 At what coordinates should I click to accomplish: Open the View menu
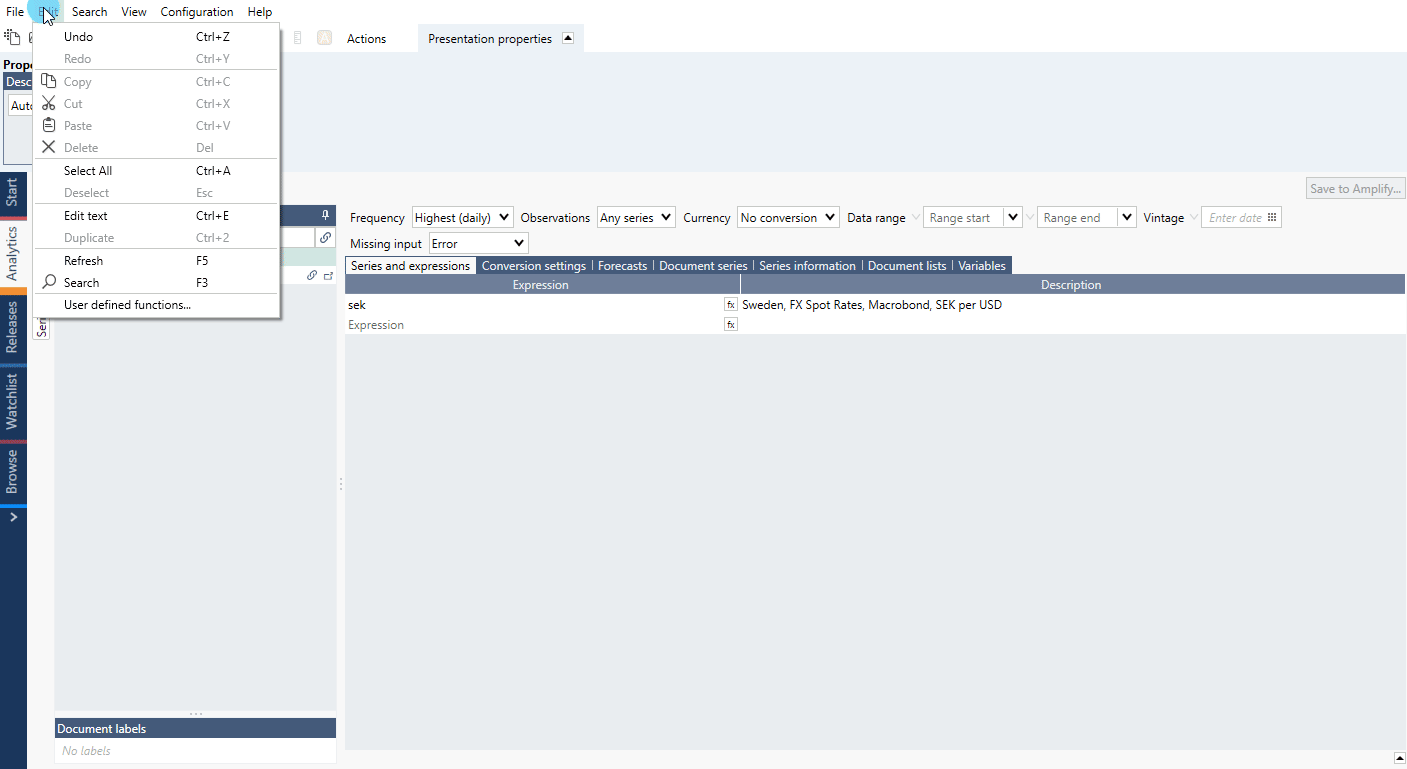134,12
